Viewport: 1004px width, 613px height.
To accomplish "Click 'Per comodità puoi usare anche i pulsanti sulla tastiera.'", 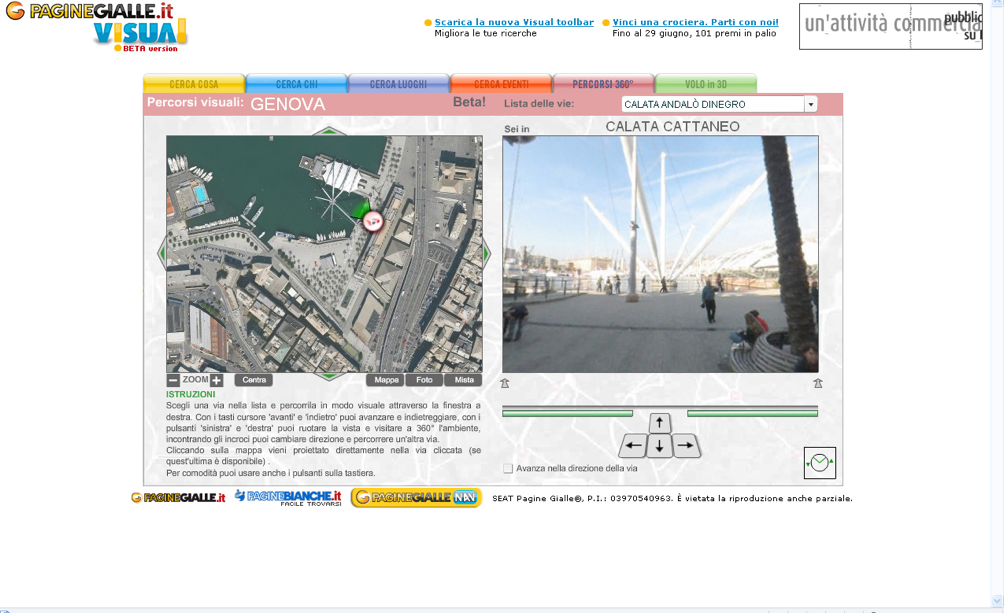I will [x=270, y=473].
